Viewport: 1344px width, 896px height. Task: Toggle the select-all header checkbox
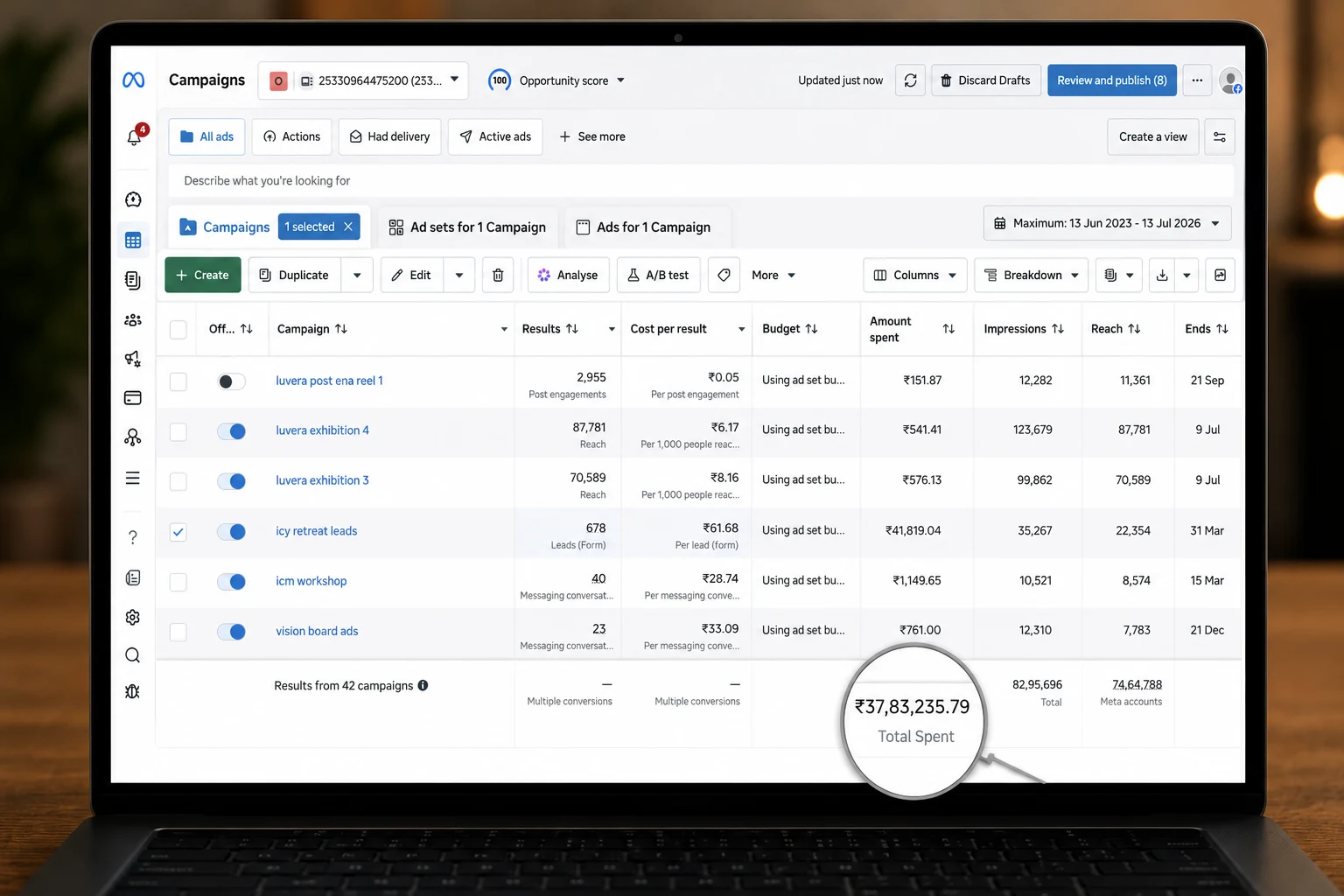click(178, 329)
